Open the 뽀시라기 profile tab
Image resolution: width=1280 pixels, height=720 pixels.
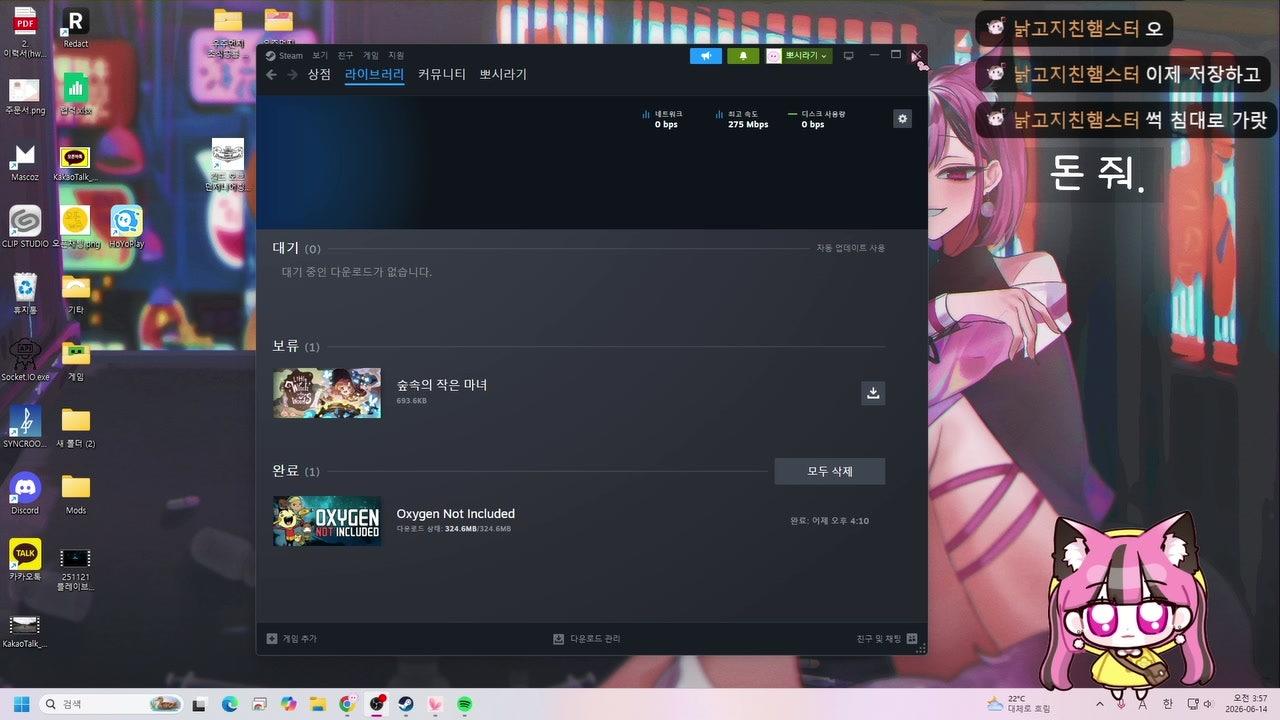click(503, 75)
